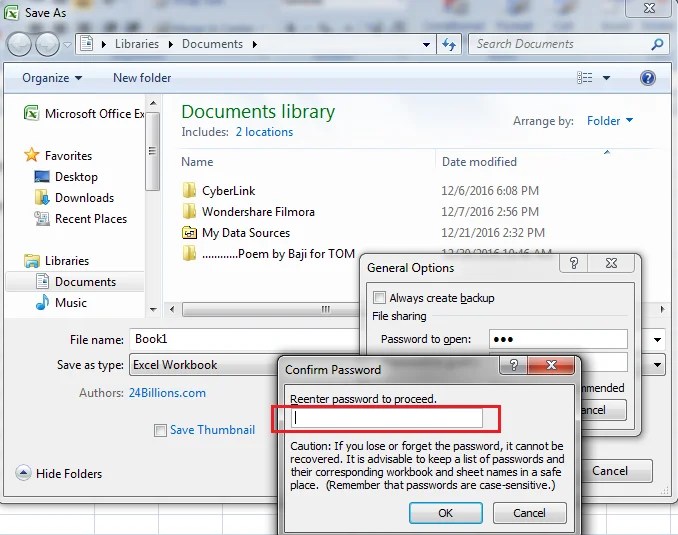This screenshot has height=535, width=678.
Task: Click the date 12/6/2016 6:08 PM
Action: coord(490,191)
